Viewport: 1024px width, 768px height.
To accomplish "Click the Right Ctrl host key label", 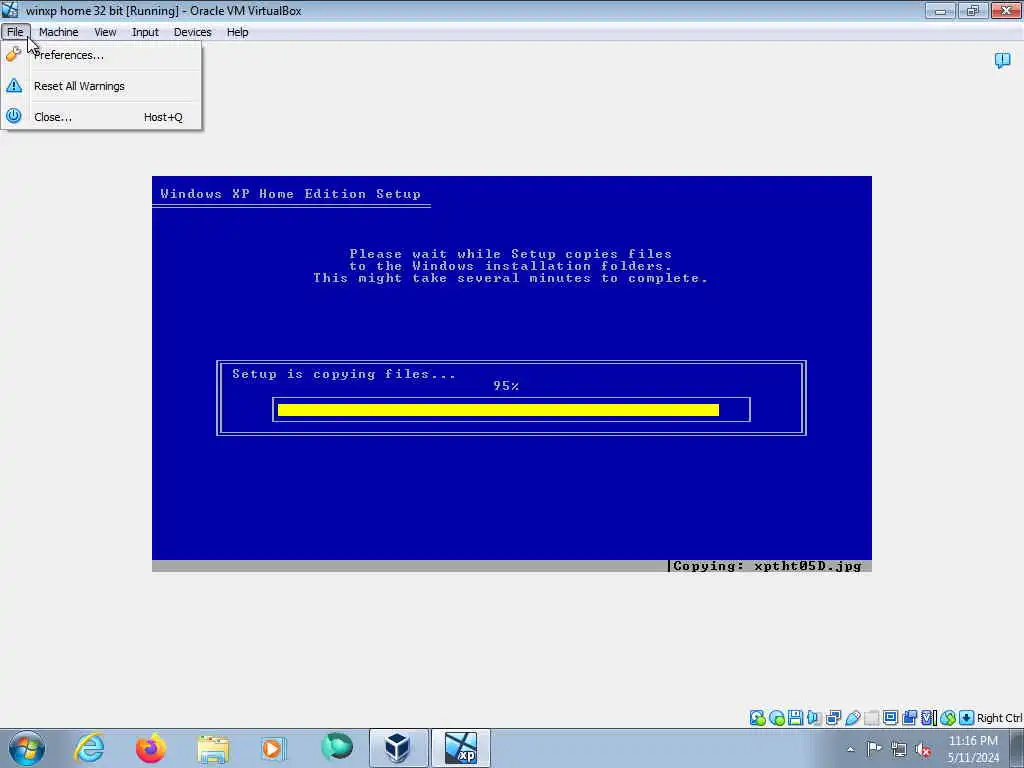I will pos(999,718).
